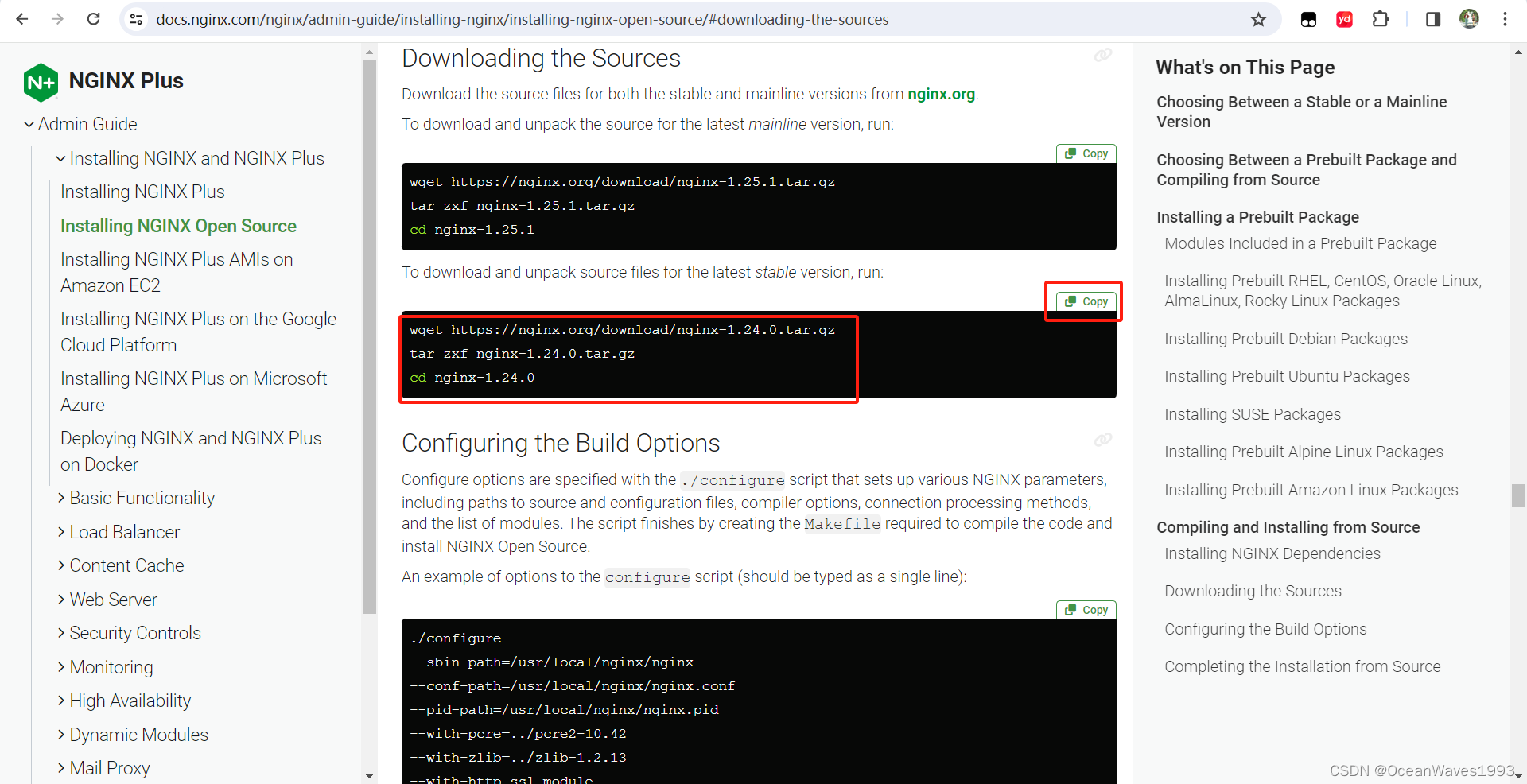
Task: Jump to Completing the Installation from Source
Action: pos(1302,666)
